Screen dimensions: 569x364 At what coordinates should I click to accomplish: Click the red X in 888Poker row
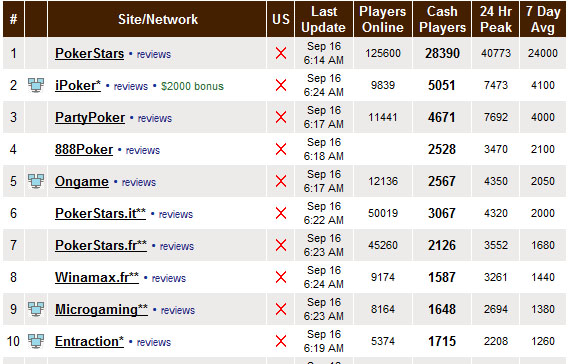coord(281,149)
